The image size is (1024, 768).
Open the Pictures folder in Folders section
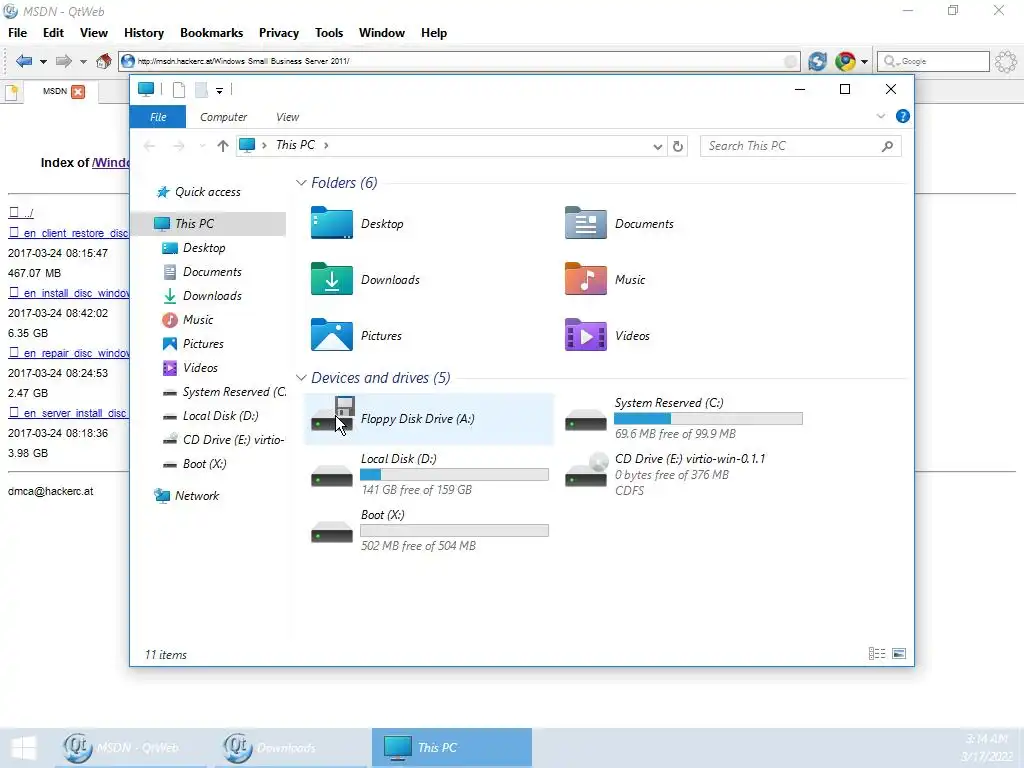pos(332,336)
